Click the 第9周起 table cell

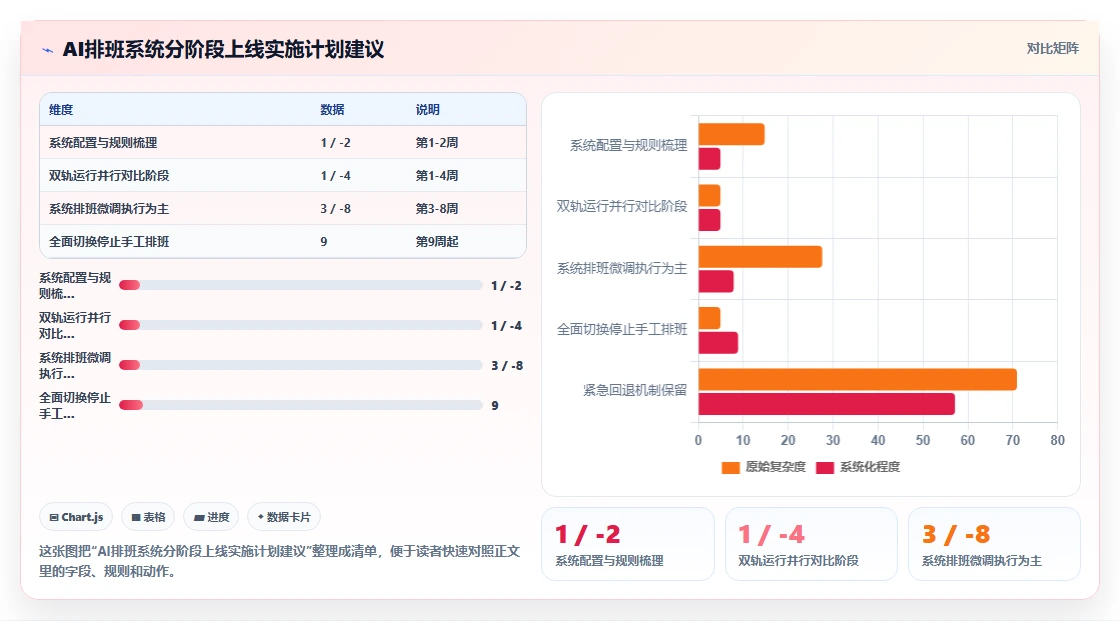tap(436, 242)
